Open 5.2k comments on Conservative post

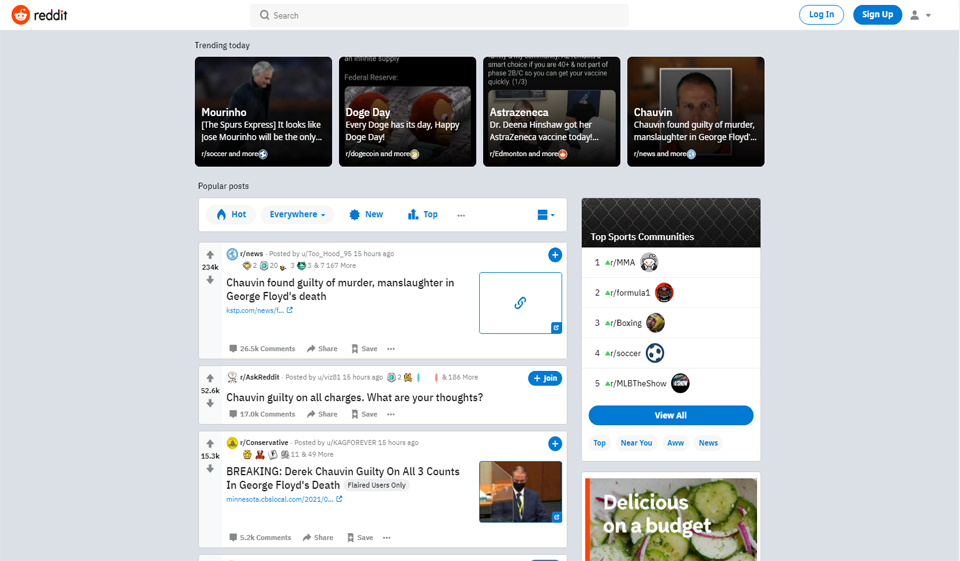point(260,537)
